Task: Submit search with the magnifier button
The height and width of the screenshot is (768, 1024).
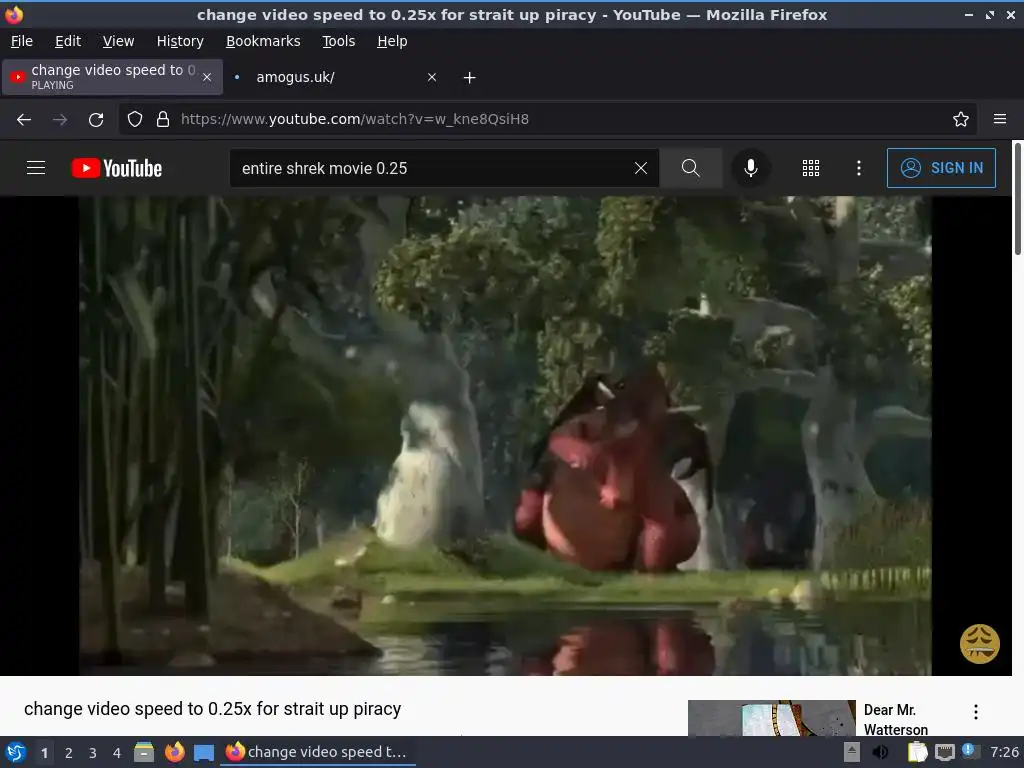Action: 690,168
